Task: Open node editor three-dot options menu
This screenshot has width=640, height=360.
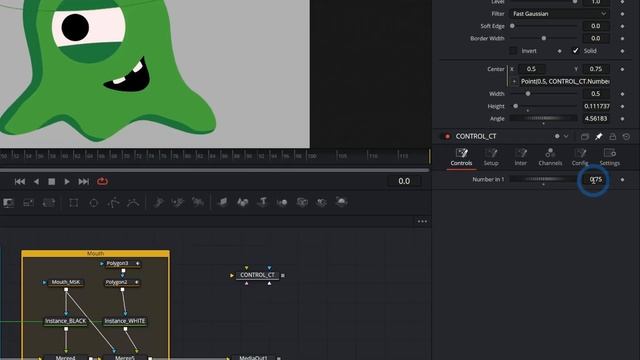Action: [x=422, y=221]
